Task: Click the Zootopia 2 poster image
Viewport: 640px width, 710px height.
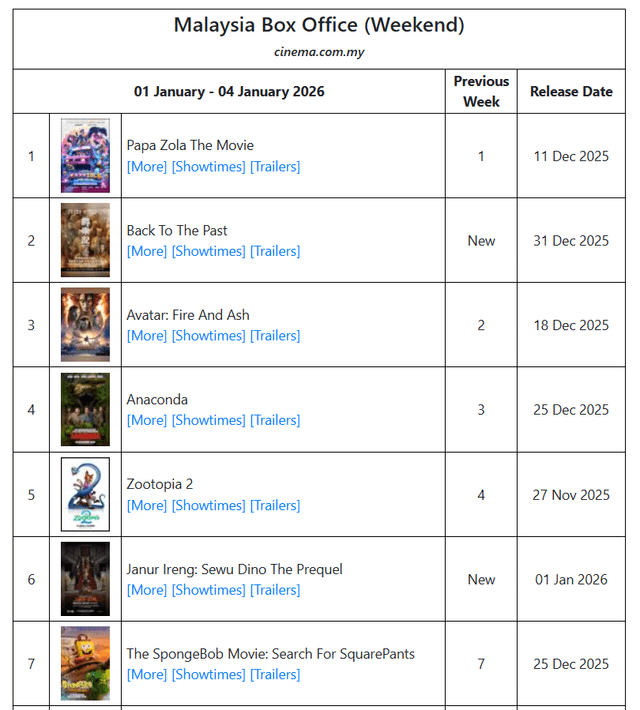Action: click(x=85, y=494)
